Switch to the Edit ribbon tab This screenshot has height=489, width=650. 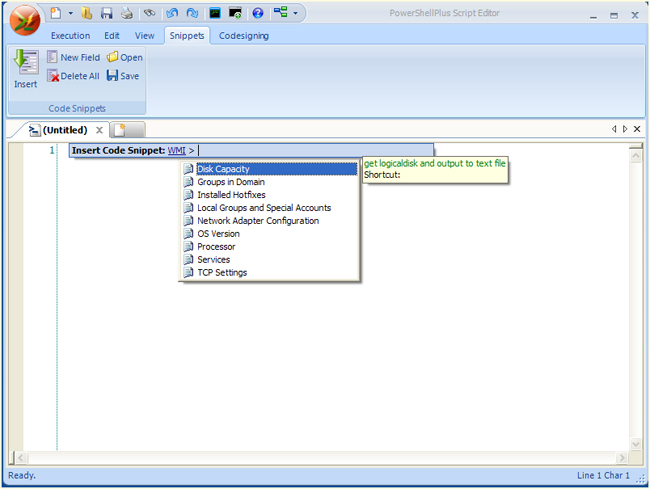pos(112,36)
